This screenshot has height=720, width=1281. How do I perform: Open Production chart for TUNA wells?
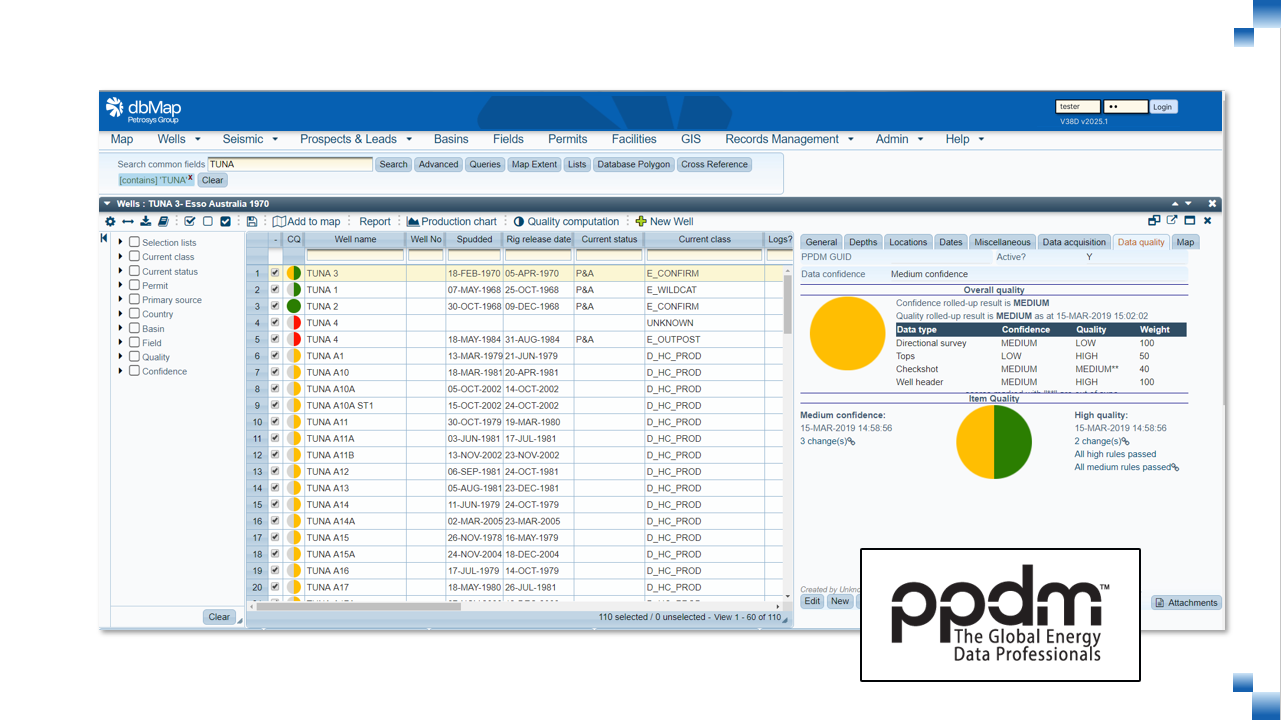pyautogui.click(x=453, y=221)
